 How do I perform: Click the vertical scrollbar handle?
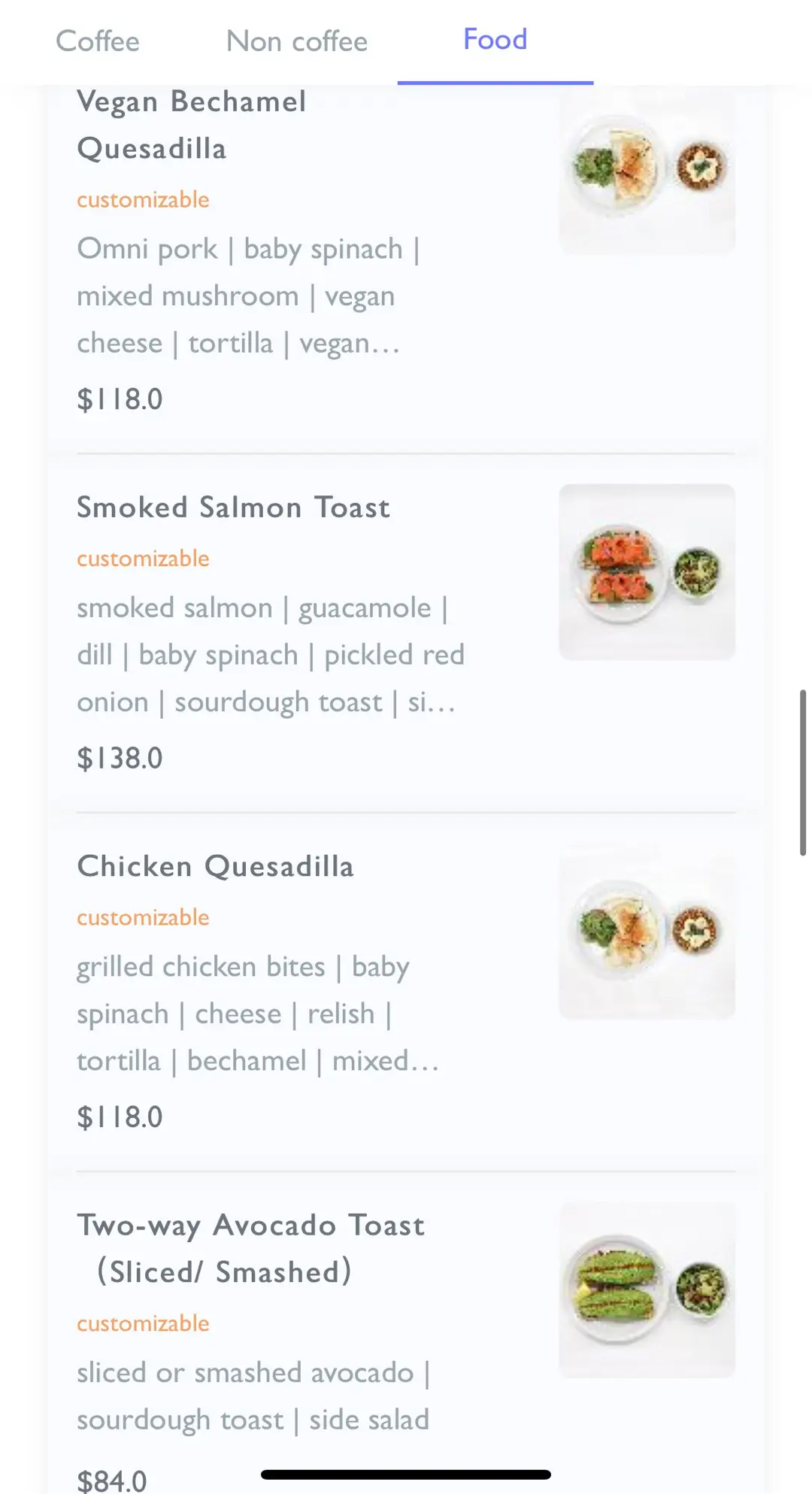point(802,772)
